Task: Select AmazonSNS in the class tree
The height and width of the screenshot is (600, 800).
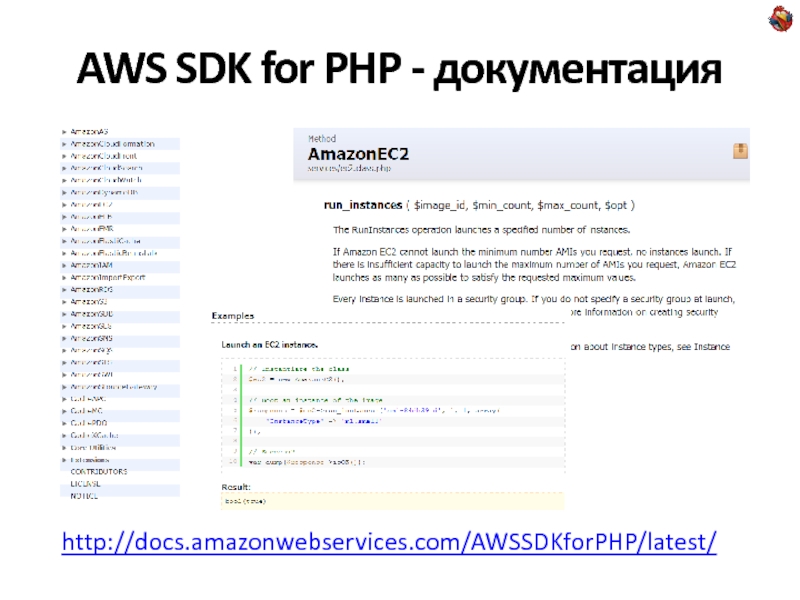Action: (91, 338)
